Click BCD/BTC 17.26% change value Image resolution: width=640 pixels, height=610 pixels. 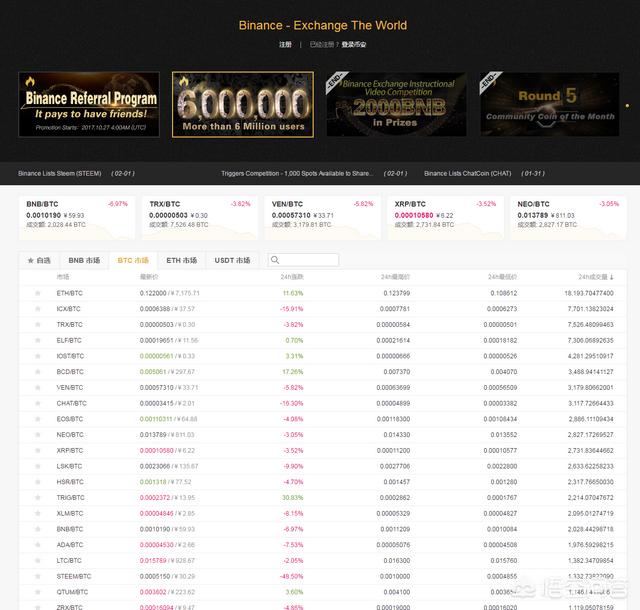(x=293, y=372)
